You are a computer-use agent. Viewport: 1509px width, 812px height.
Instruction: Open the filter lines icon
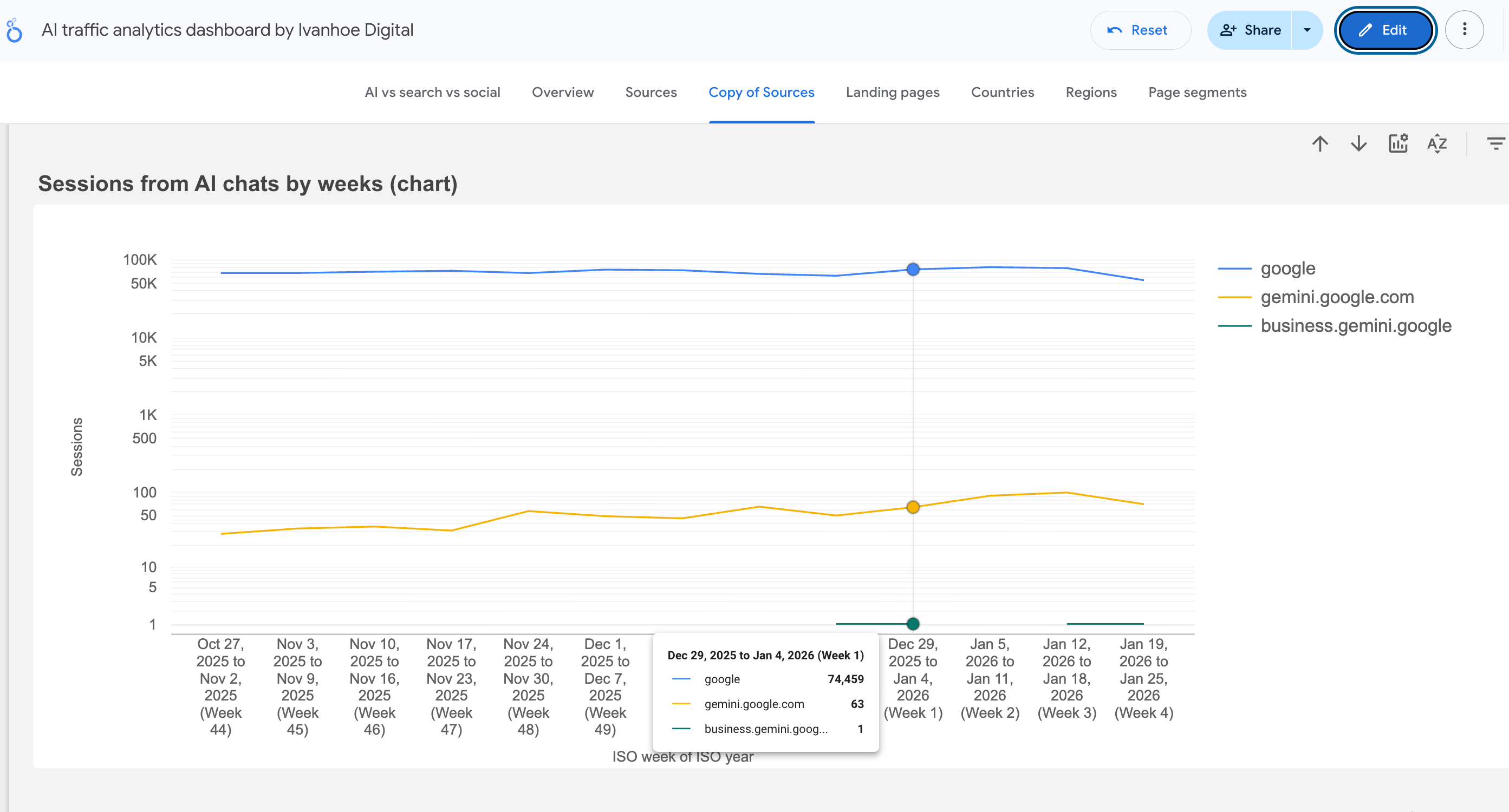[1495, 143]
